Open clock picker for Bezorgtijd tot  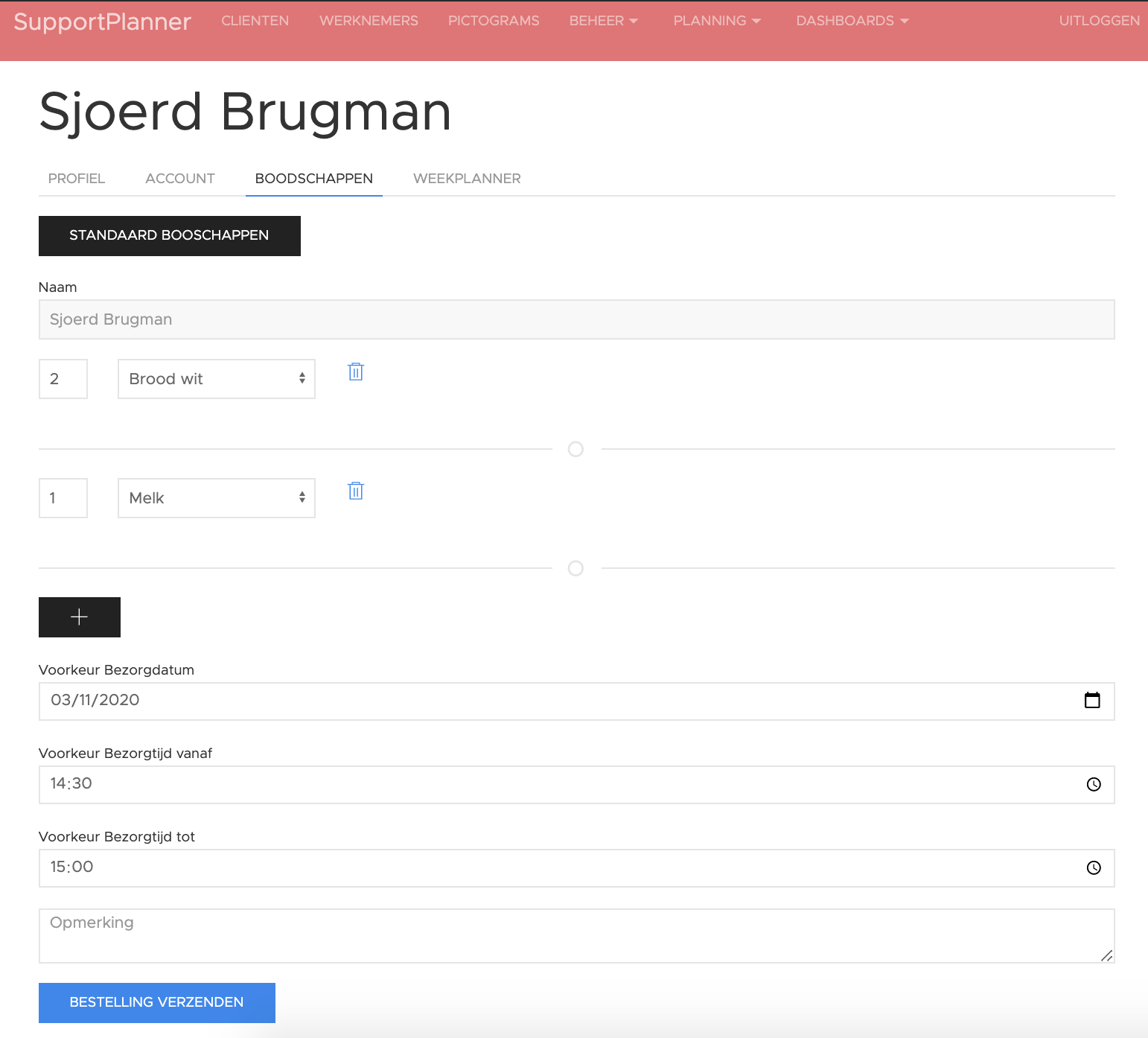pyautogui.click(x=1093, y=867)
